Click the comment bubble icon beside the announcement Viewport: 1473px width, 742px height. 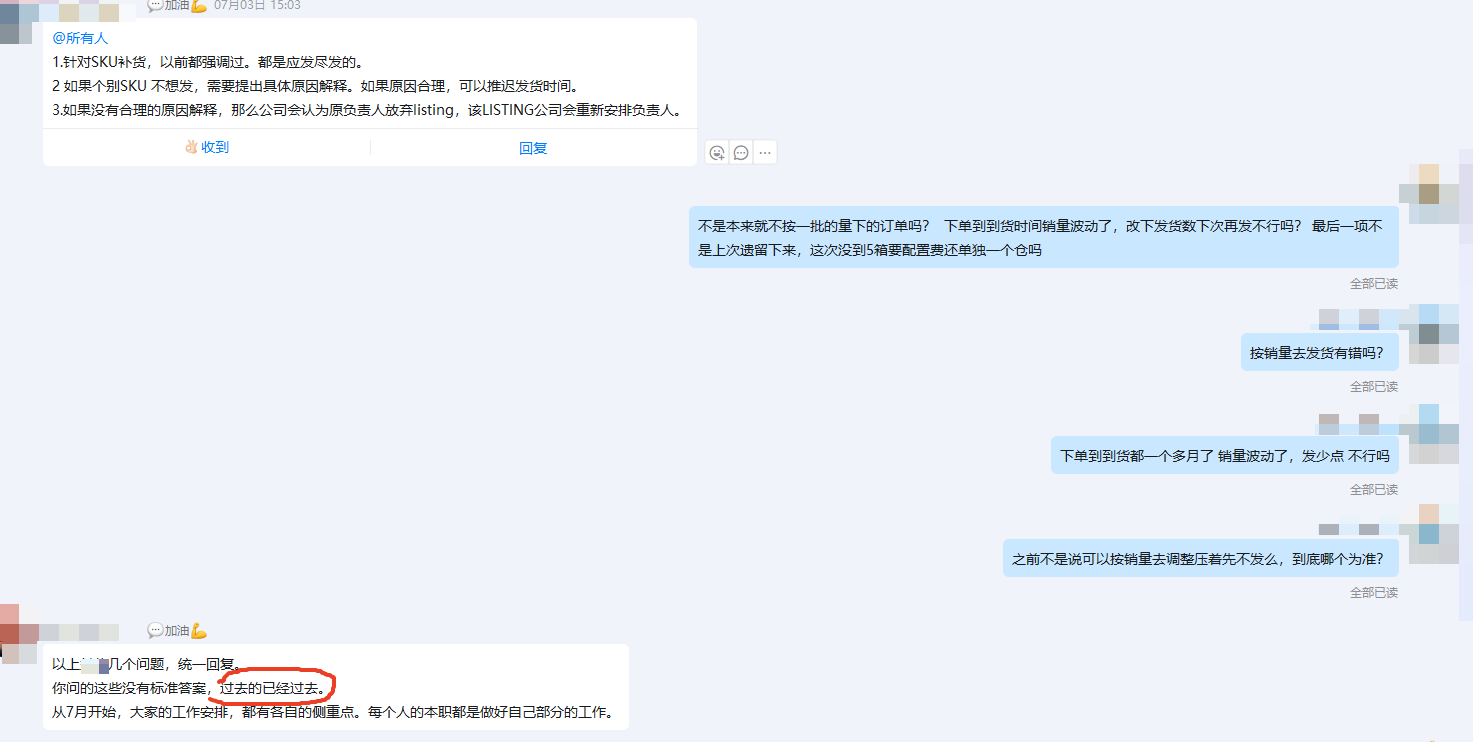(x=741, y=153)
